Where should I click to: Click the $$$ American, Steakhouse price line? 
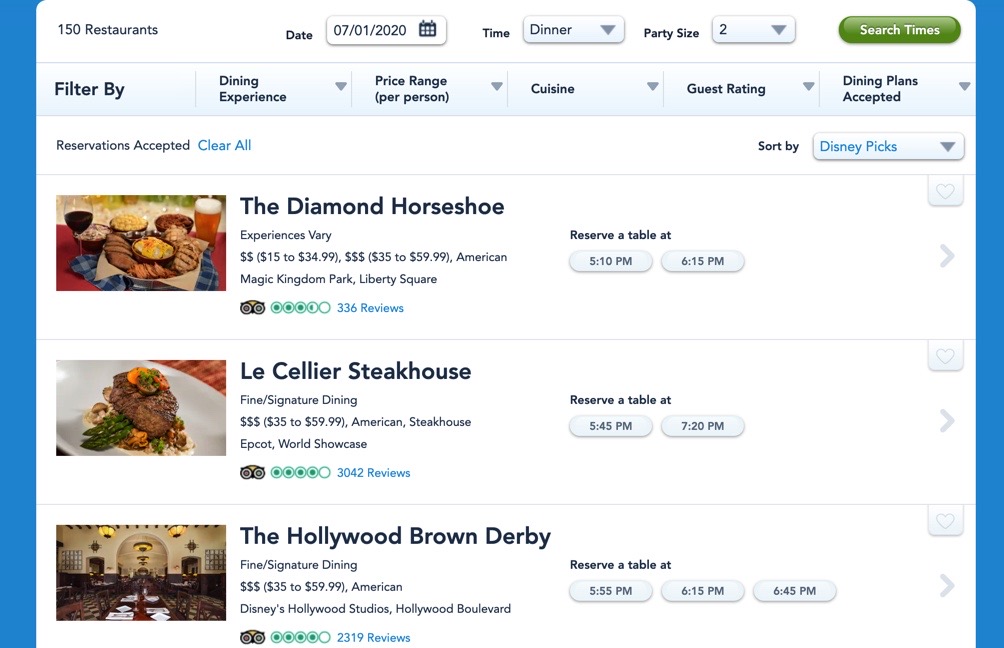tap(355, 422)
